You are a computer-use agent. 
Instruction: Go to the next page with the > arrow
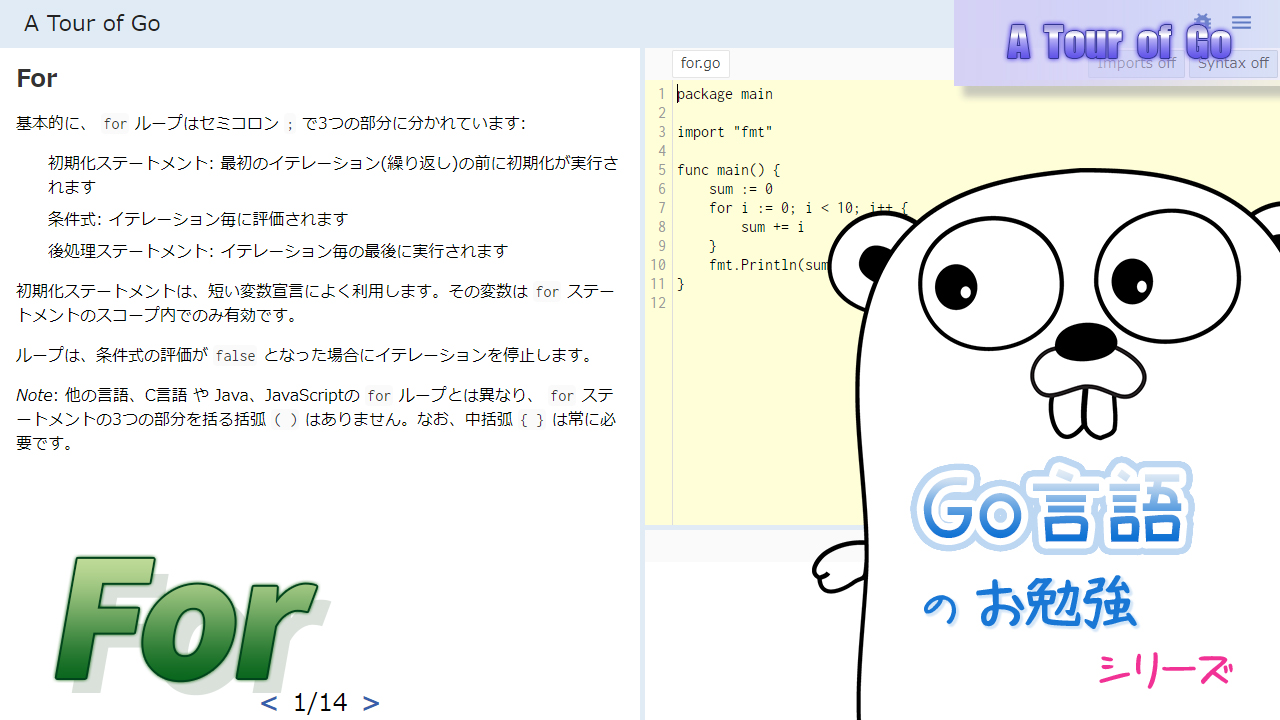tap(371, 703)
